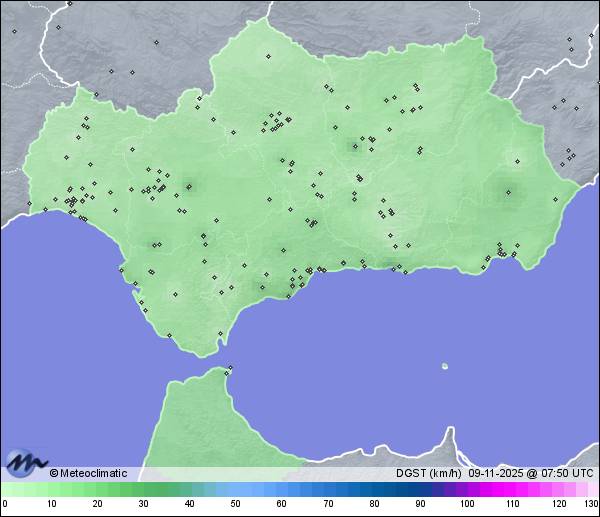Click the 130 value at the scale's end
The height and width of the screenshot is (517, 600).
(591, 504)
